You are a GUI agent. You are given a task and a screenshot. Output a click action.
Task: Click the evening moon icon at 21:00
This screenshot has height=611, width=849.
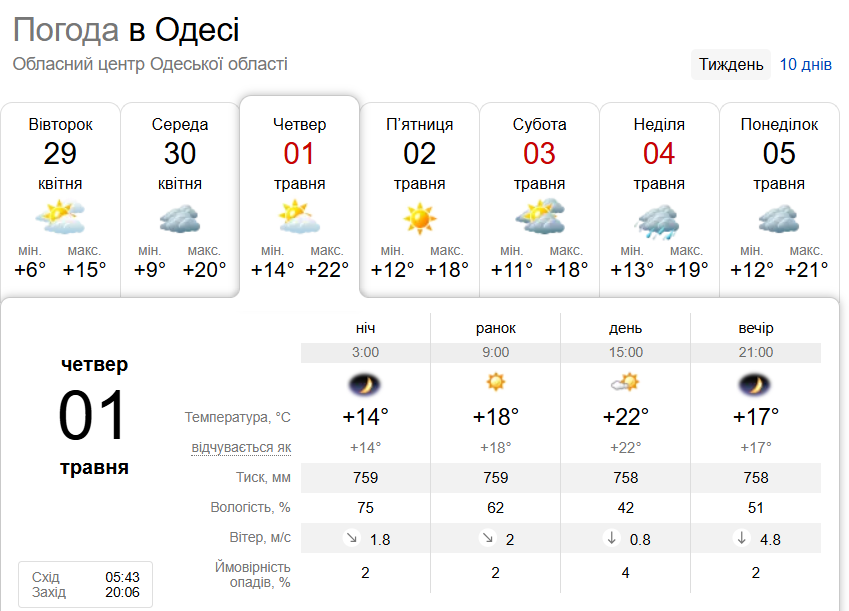point(755,383)
